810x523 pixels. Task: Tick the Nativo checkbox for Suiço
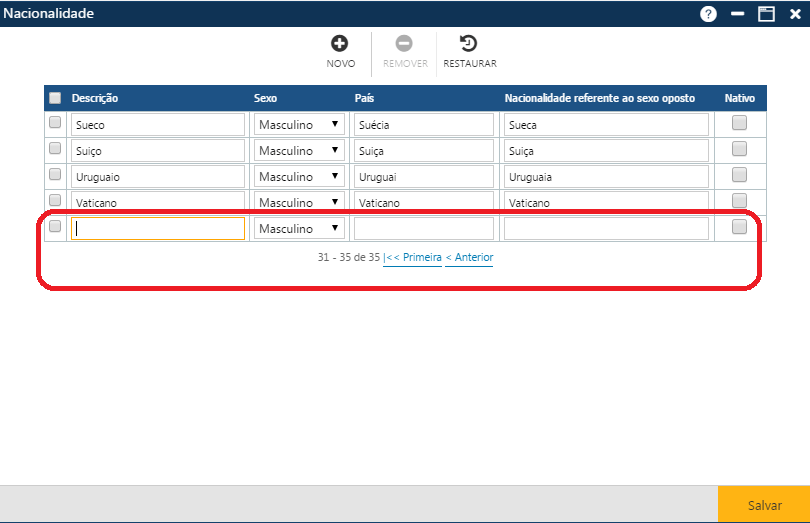pyautogui.click(x=739, y=149)
